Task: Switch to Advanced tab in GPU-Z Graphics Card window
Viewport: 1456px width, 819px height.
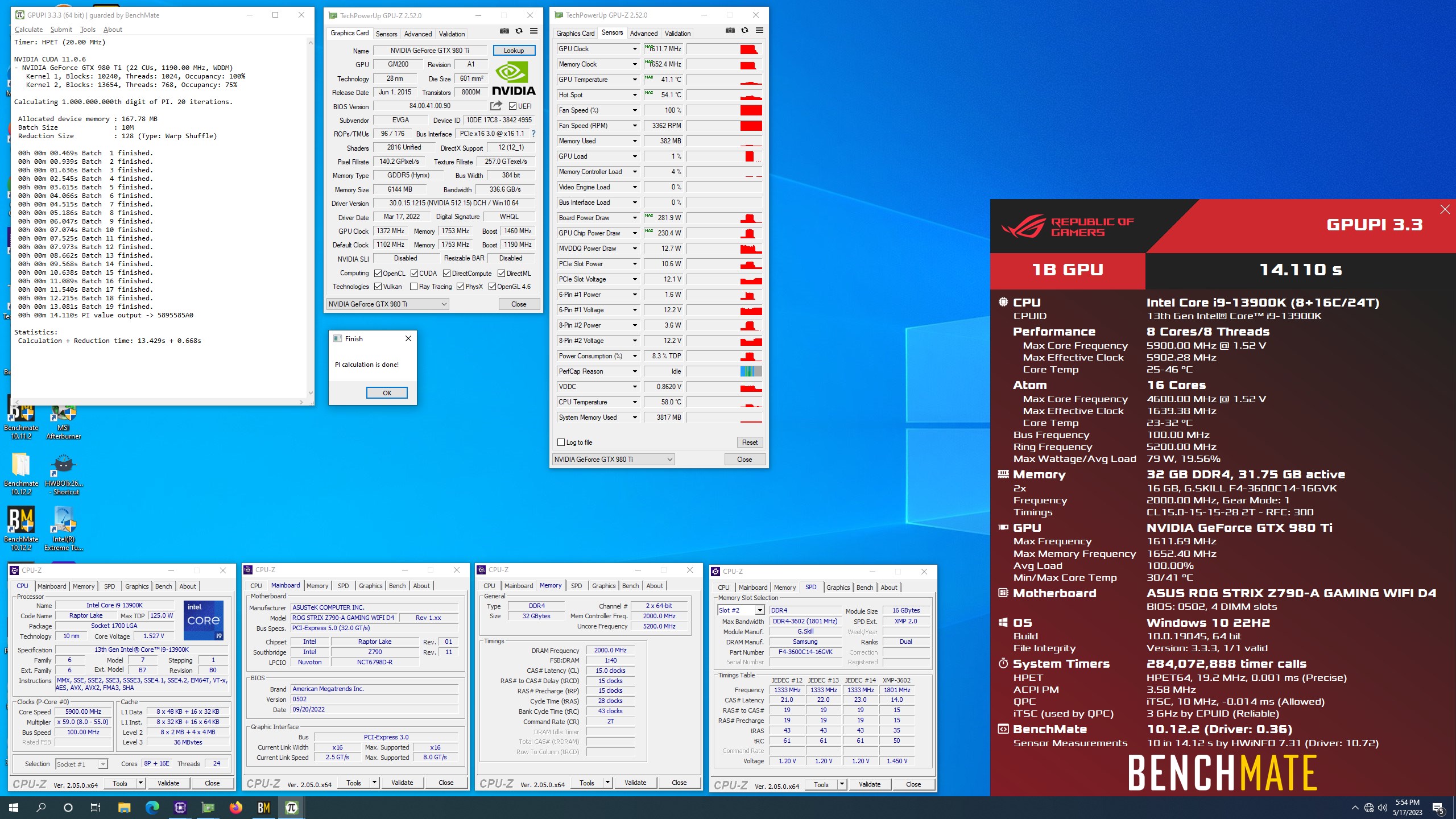Action: [418, 34]
